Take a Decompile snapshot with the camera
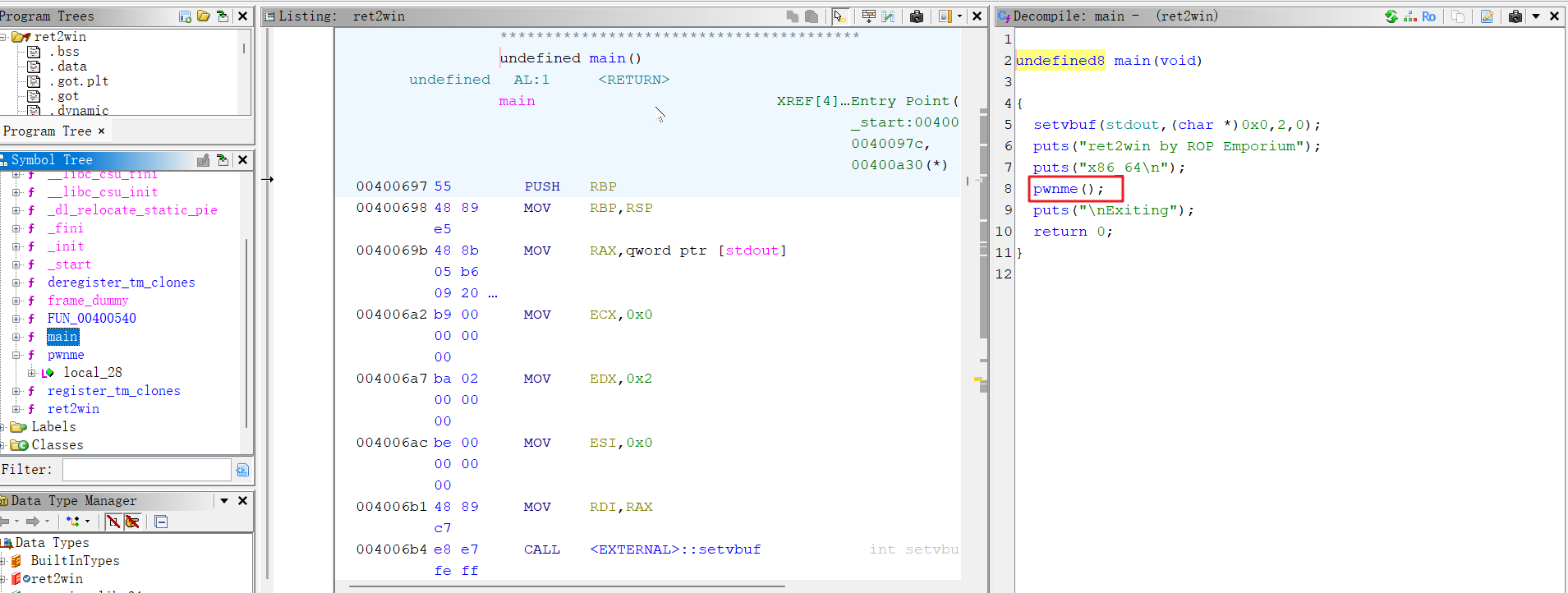 click(x=1515, y=16)
